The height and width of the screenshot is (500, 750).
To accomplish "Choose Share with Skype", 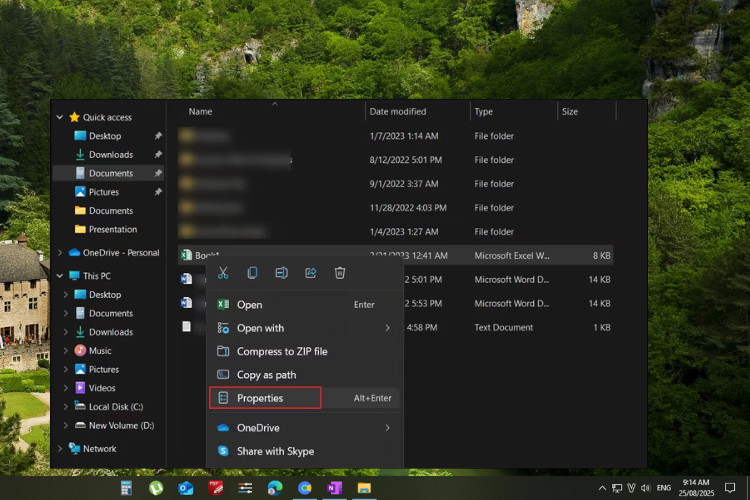I will pyautogui.click(x=304, y=451).
